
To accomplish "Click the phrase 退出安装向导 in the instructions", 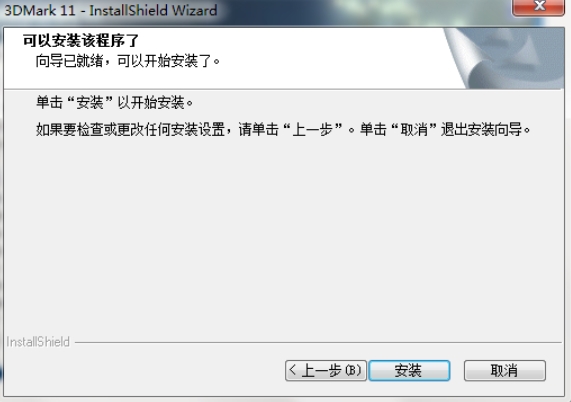I will tap(481, 129).
